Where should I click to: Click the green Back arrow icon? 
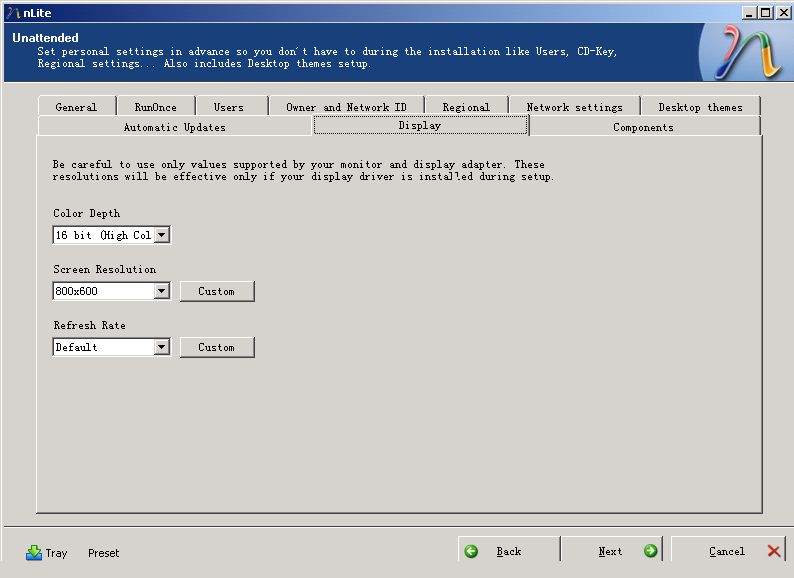[471, 551]
